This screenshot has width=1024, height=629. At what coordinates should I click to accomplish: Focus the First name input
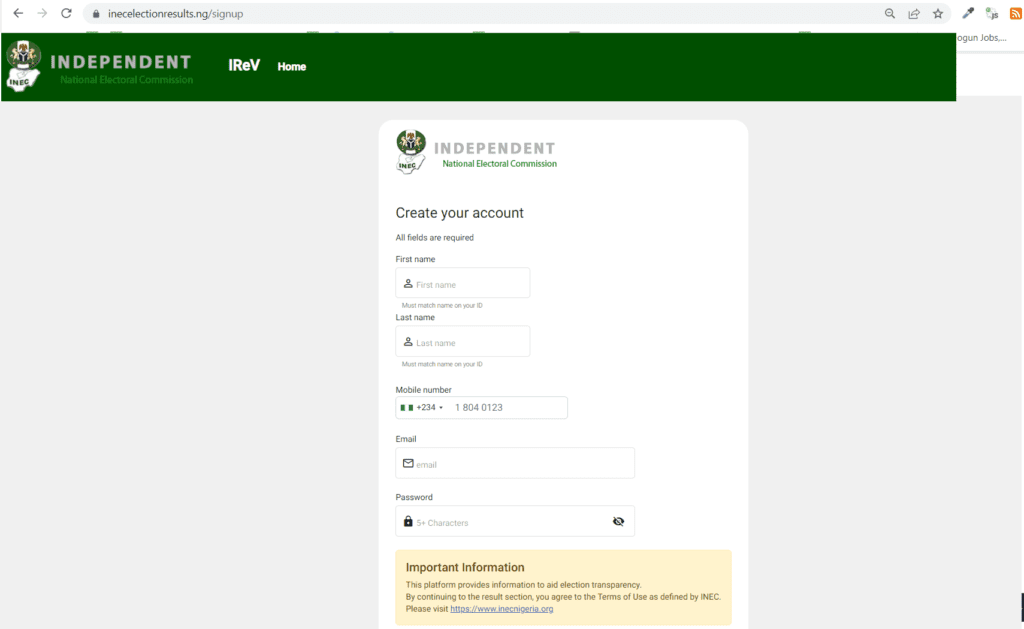click(462, 283)
